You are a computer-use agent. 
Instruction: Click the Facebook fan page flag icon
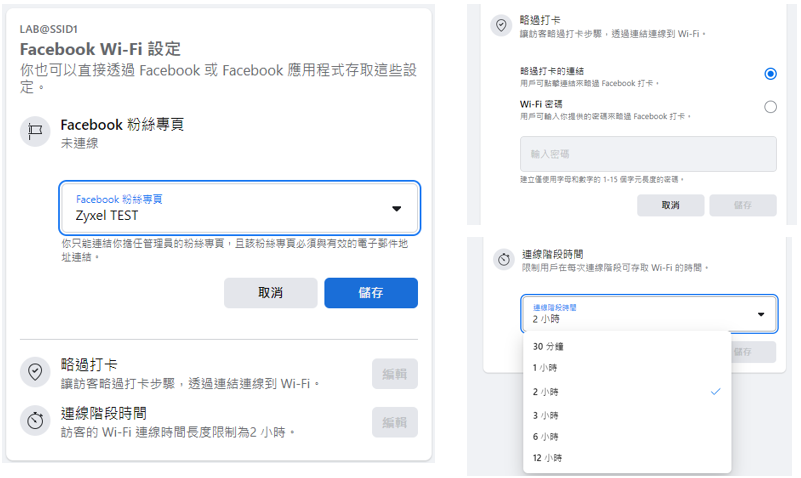point(35,132)
